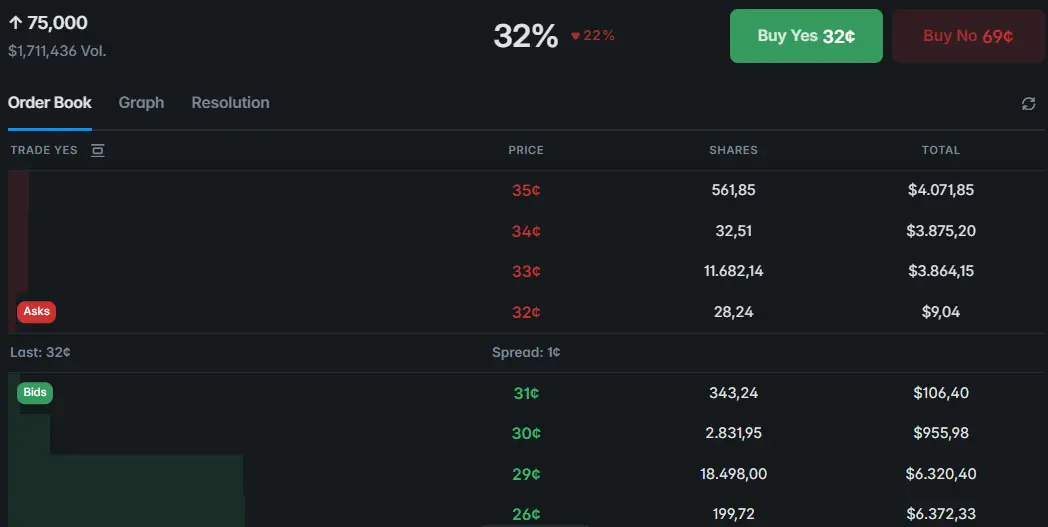Open the Resolution tab
Viewport: 1048px width, 527px height.
tap(230, 103)
